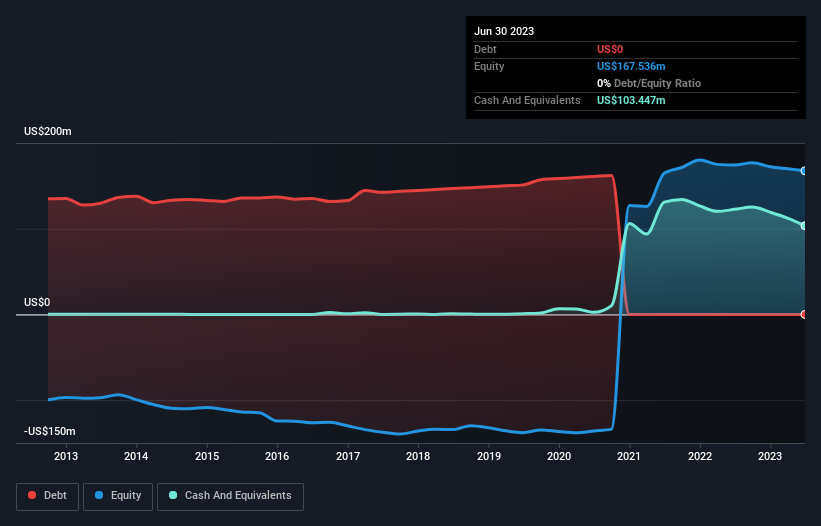Click the US$0 y-axis label
Viewport: 821px width, 526px height.
pos(37,302)
